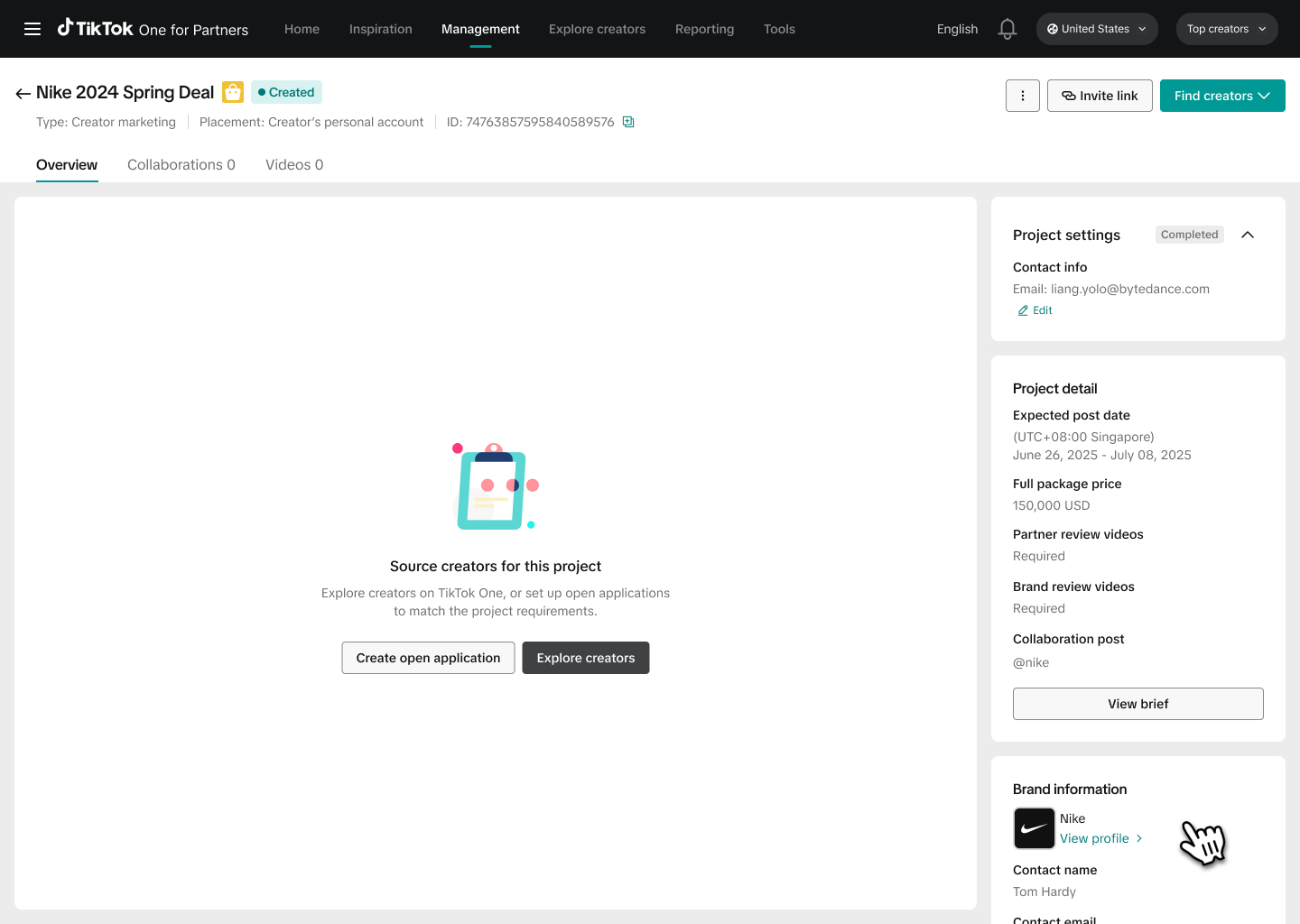Go back using the arrow beside Nike 2024 Spring Deal
Viewport: 1300px width, 924px height.
point(23,93)
